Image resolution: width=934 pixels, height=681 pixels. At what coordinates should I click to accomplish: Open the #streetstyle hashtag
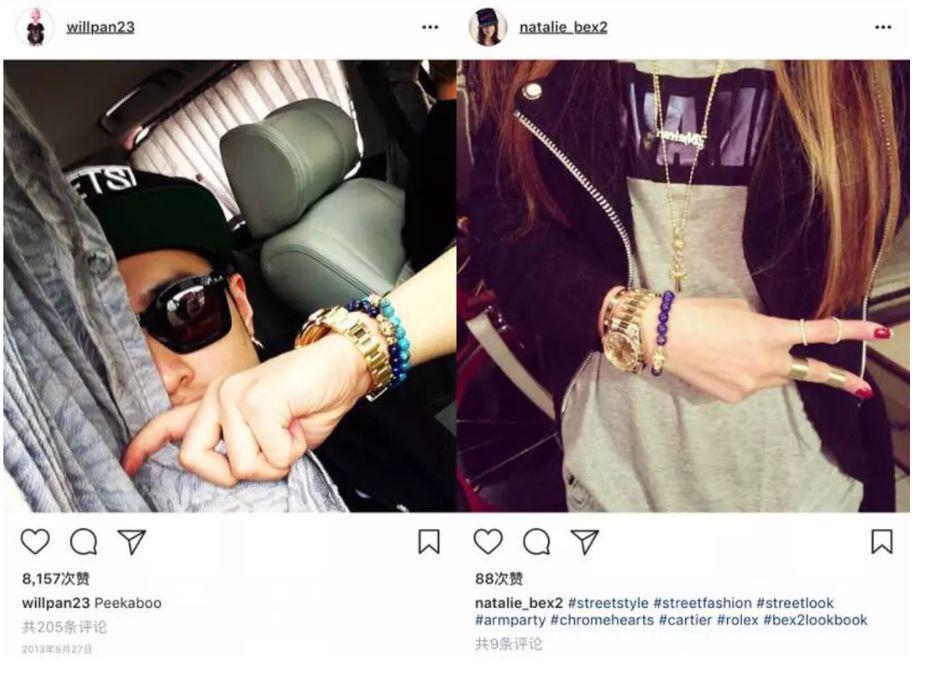[608, 603]
